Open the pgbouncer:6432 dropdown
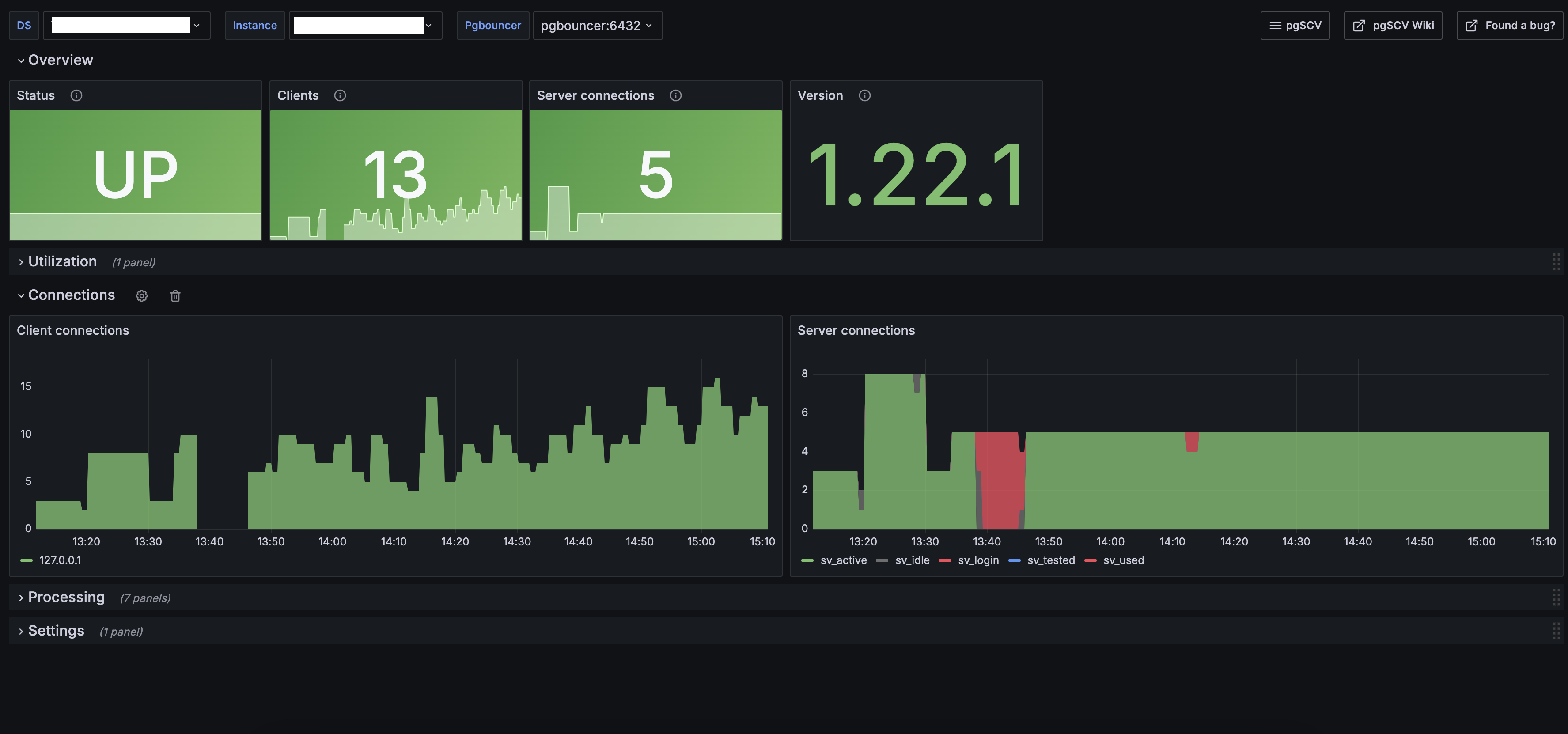1568x734 pixels. click(x=597, y=26)
